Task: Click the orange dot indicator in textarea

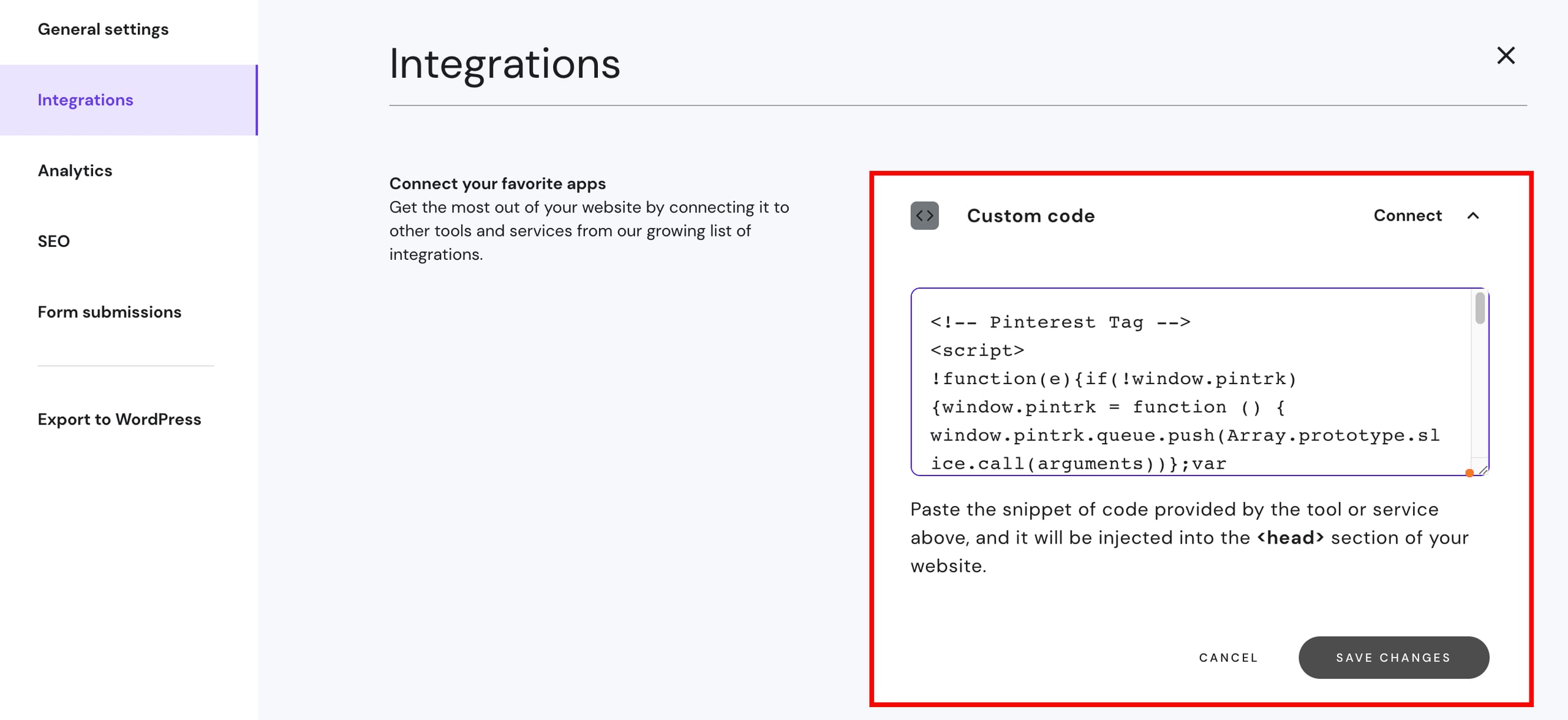Action: click(x=1469, y=473)
